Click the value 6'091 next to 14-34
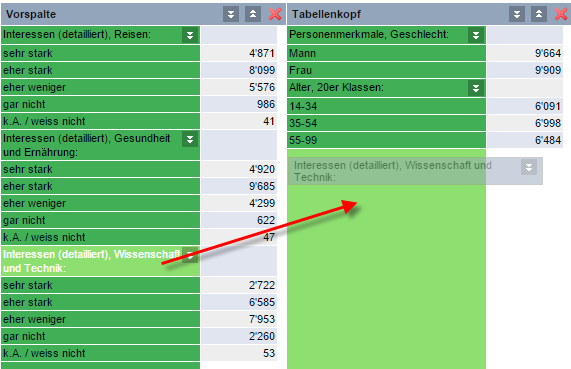Screen dimensions: 571x369 547,106
